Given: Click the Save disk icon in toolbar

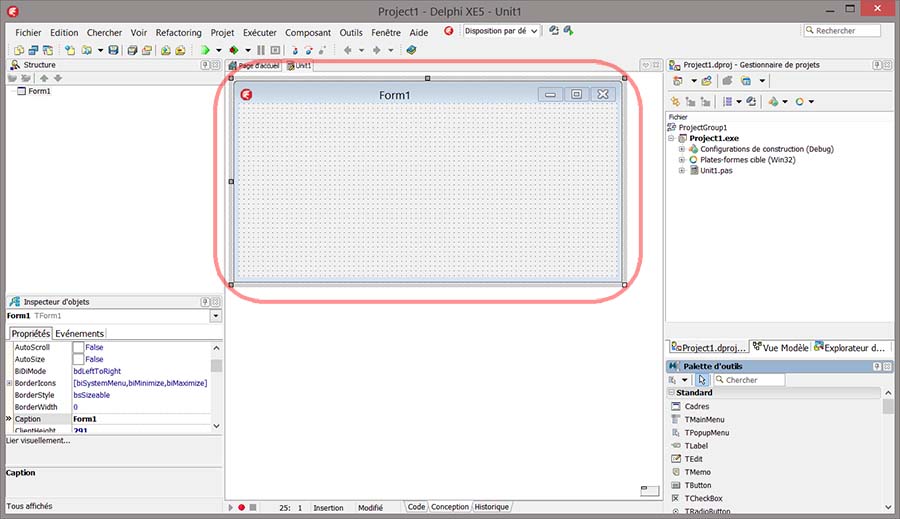Looking at the screenshot, I should click(113, 50).
